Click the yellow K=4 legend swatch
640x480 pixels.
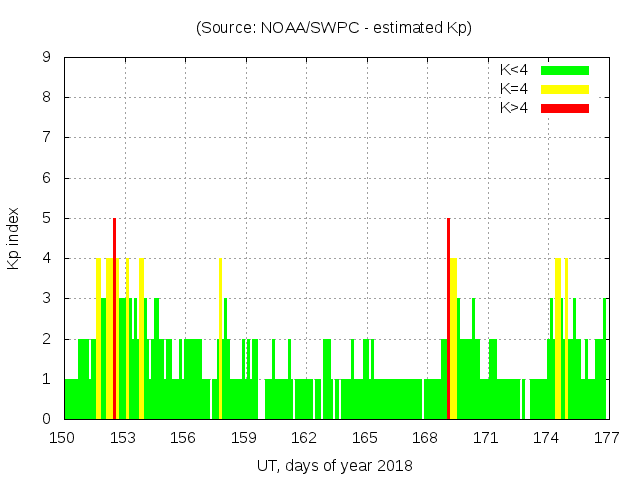coord(565,89)
